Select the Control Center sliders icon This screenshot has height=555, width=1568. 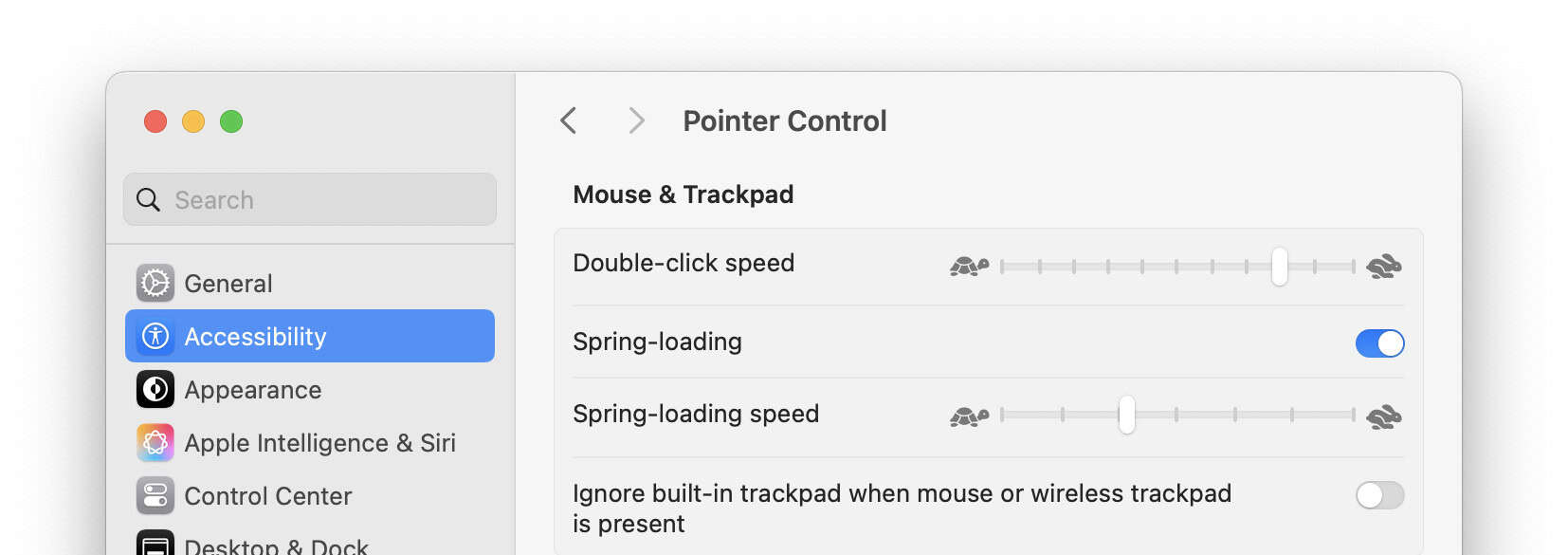155,495
